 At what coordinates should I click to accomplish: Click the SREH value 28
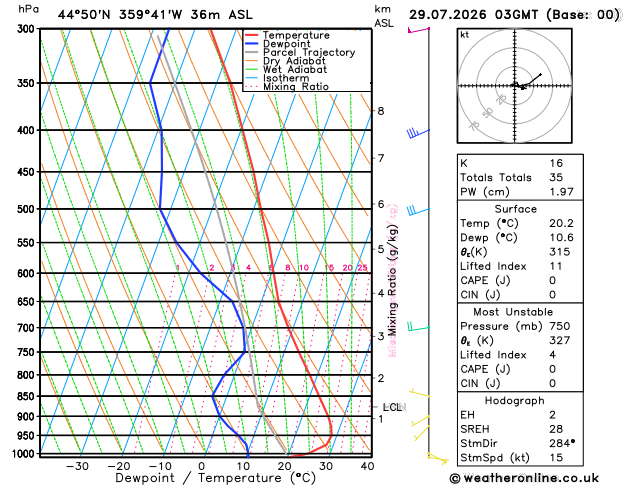click(556, 429)
